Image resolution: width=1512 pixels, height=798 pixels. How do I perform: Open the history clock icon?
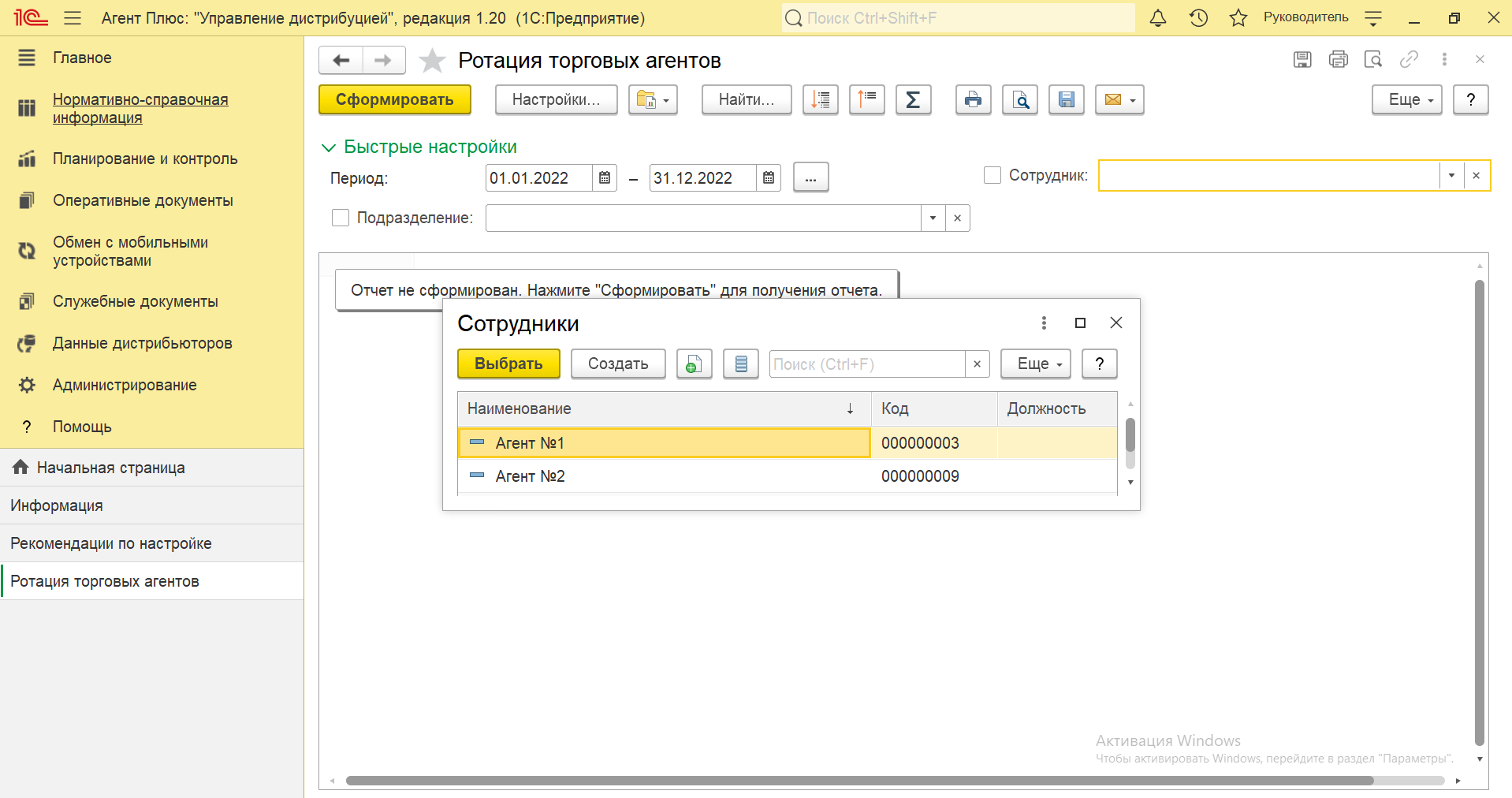point(1198,17)
